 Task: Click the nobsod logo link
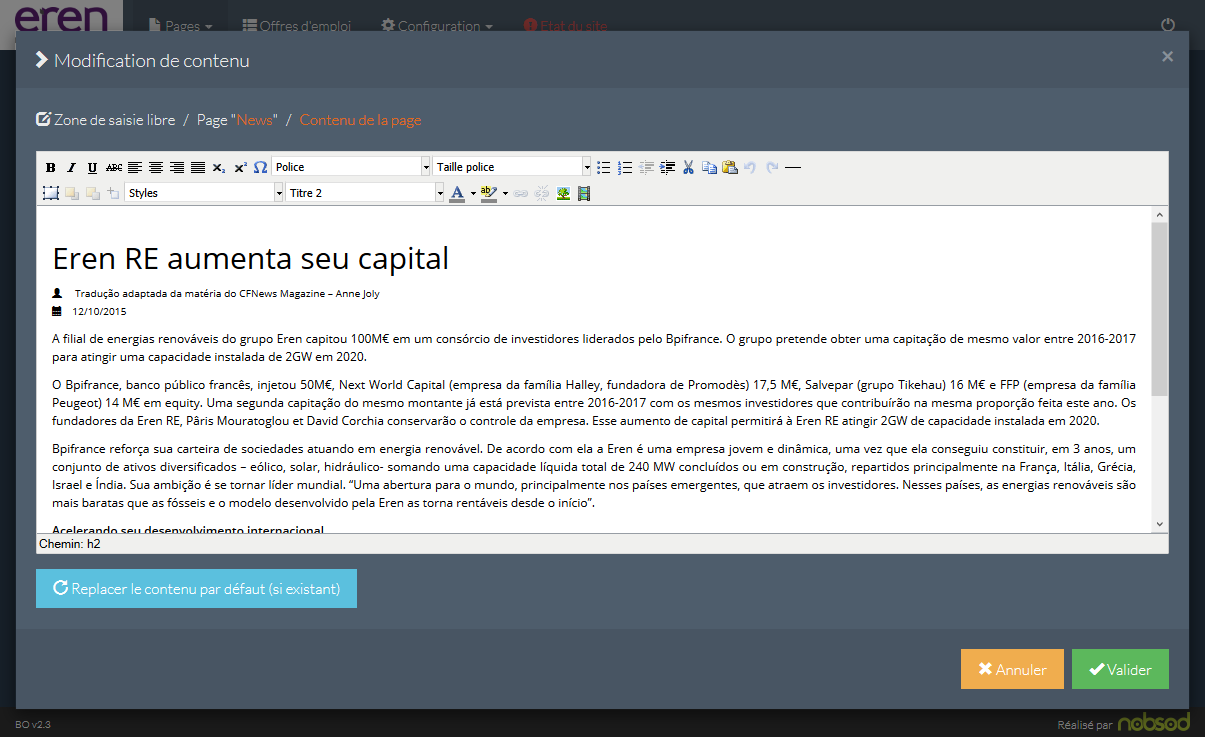pyautogui.click(x=1153, y=723)
